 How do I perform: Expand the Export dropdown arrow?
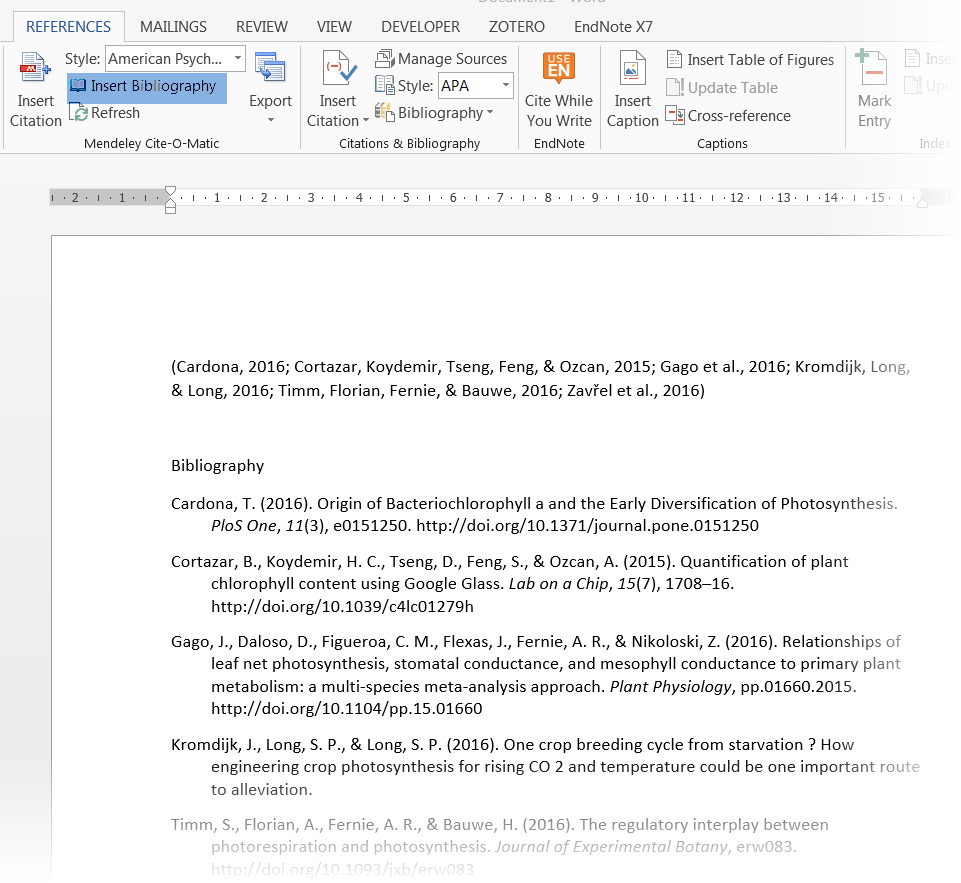270,120
